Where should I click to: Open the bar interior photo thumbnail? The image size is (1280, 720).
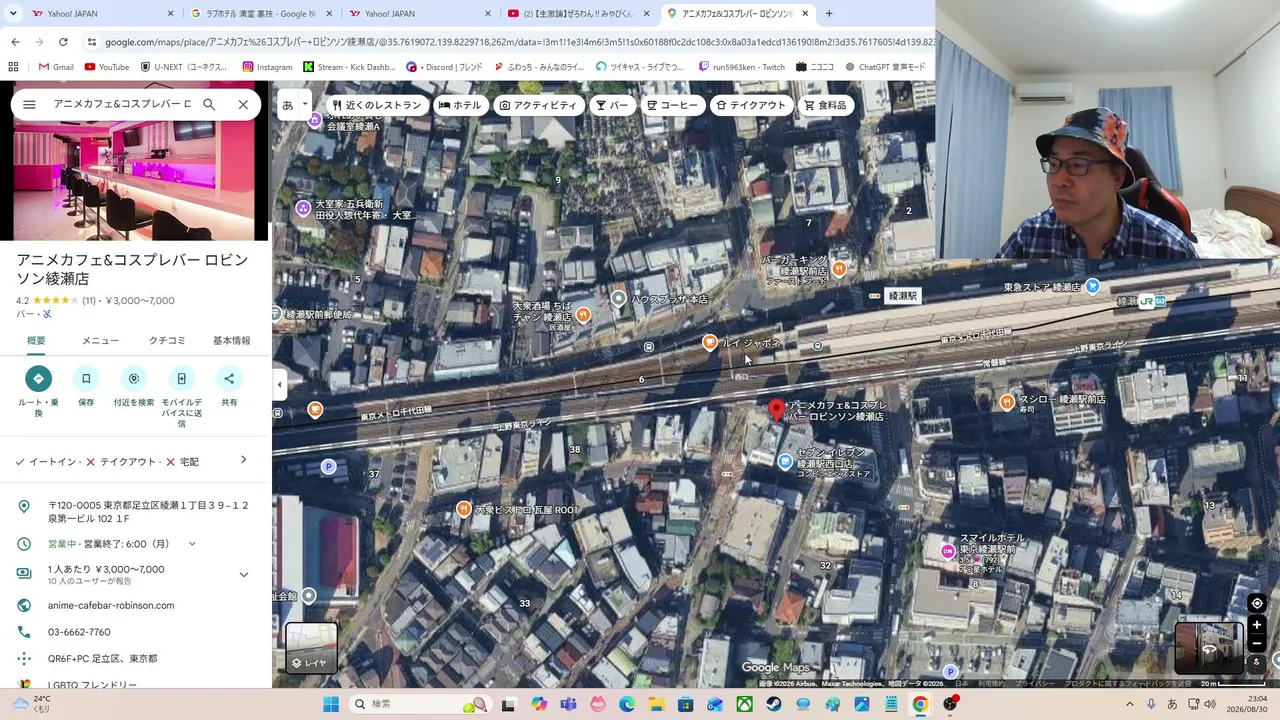tap(134, 181)
